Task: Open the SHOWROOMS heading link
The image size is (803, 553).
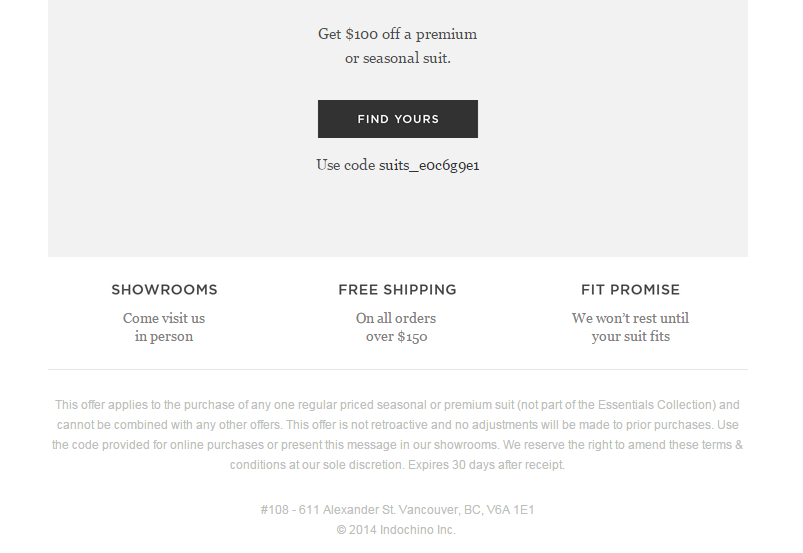Action: point(164,290)
